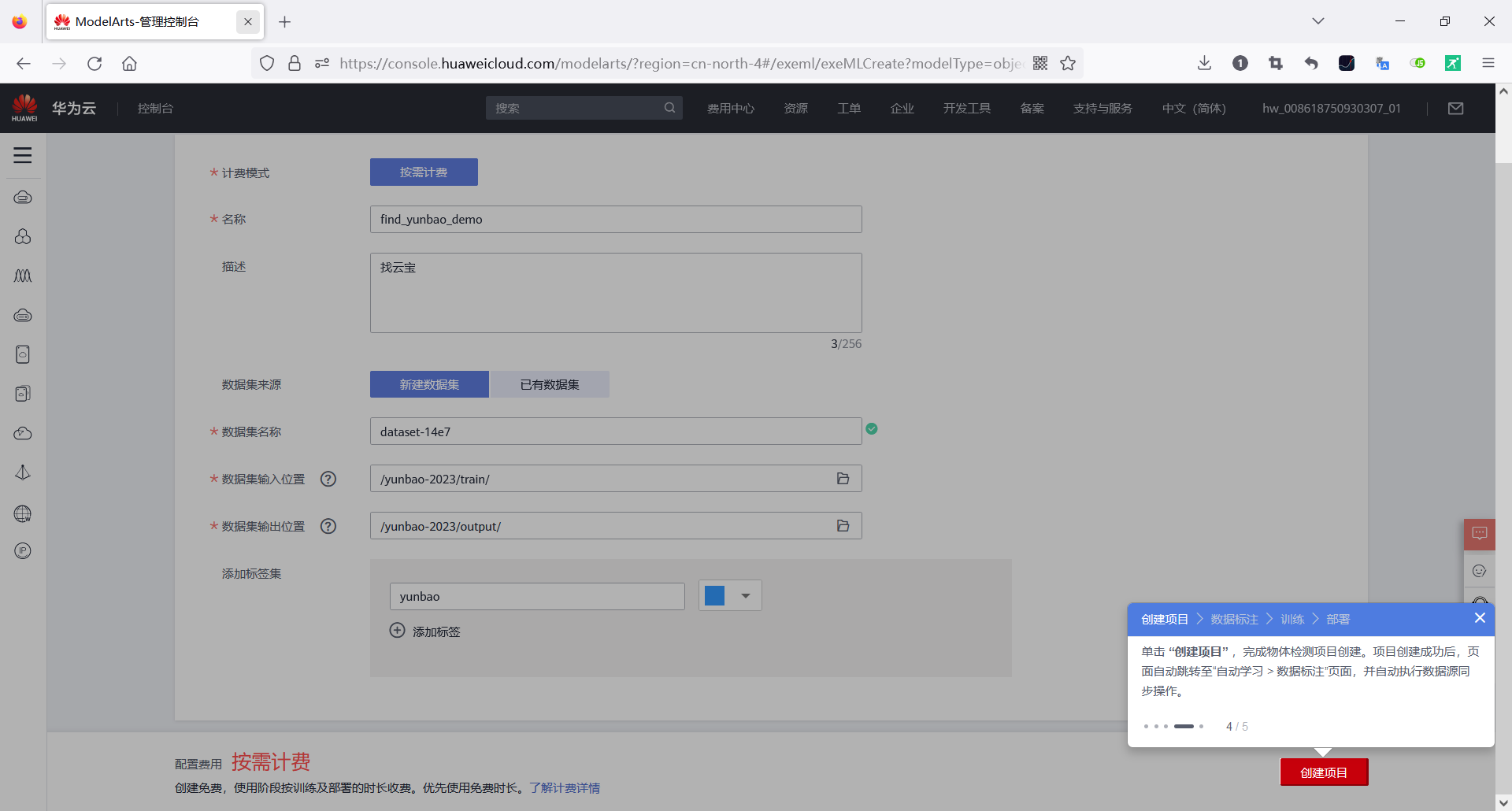
Task: Click the 添加标签 link
Action: pos(436,631)
